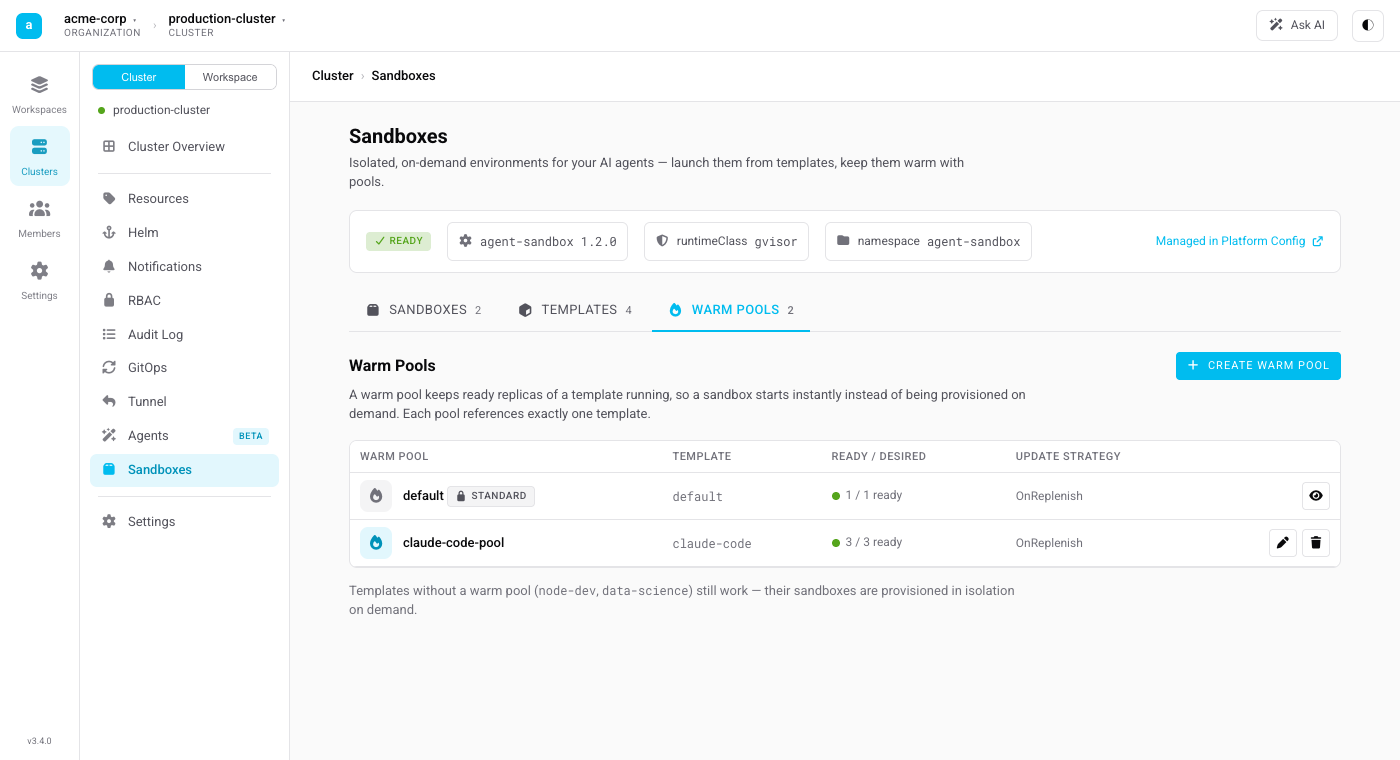The height and width of the screenshot is (760, 1400).
Task: Click the Ask AI button
Action: point(1297,26)
